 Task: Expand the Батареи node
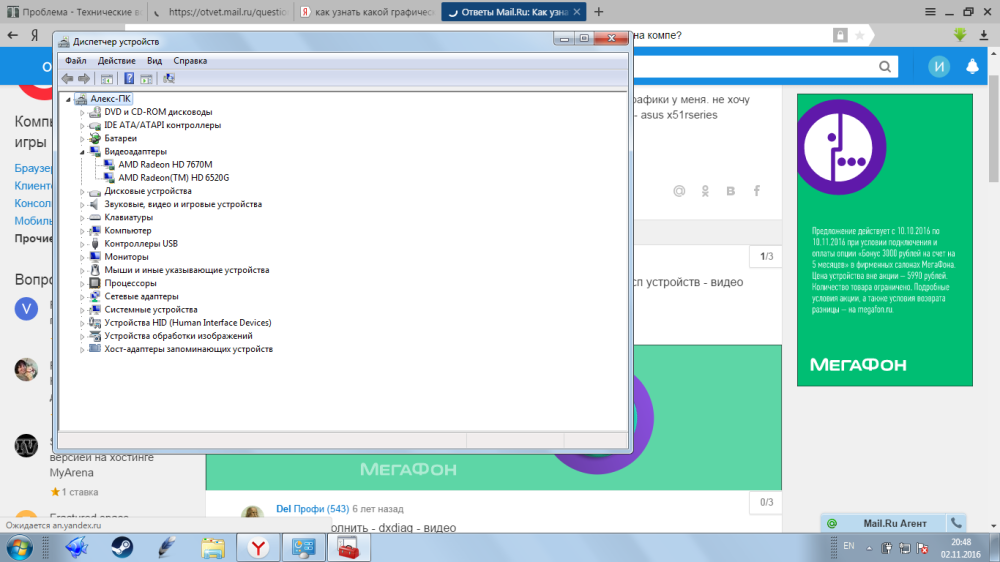pyautogui.click(x=82, y=138)
